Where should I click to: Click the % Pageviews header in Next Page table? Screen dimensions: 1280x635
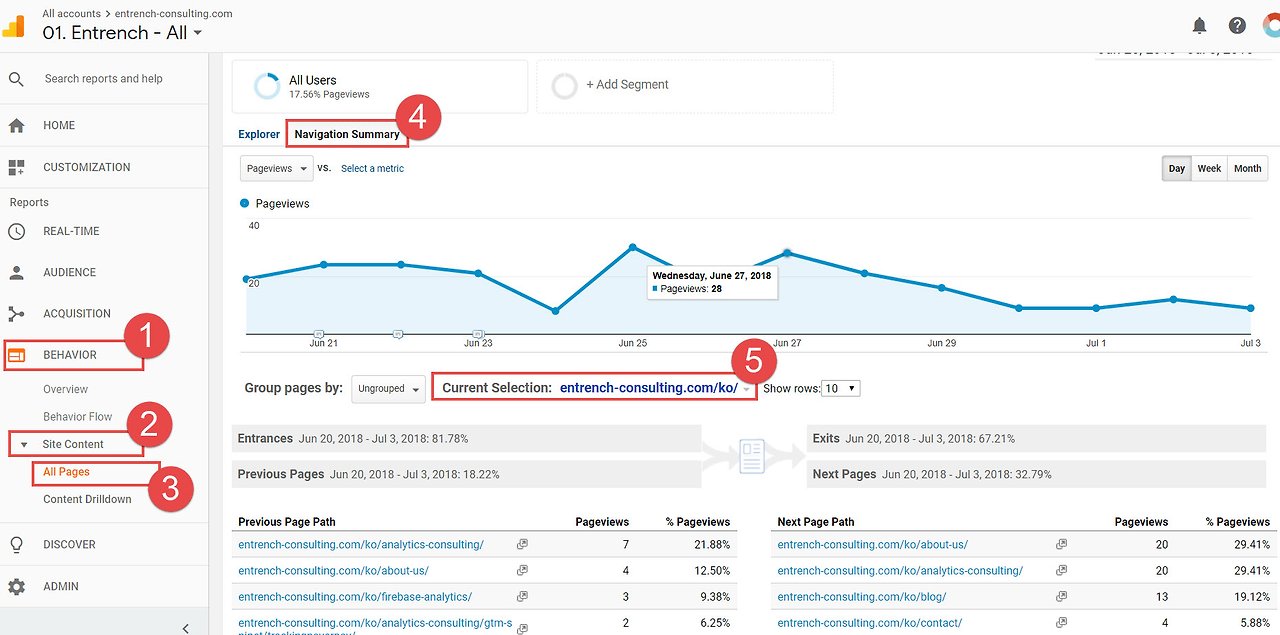point(1238,522)
